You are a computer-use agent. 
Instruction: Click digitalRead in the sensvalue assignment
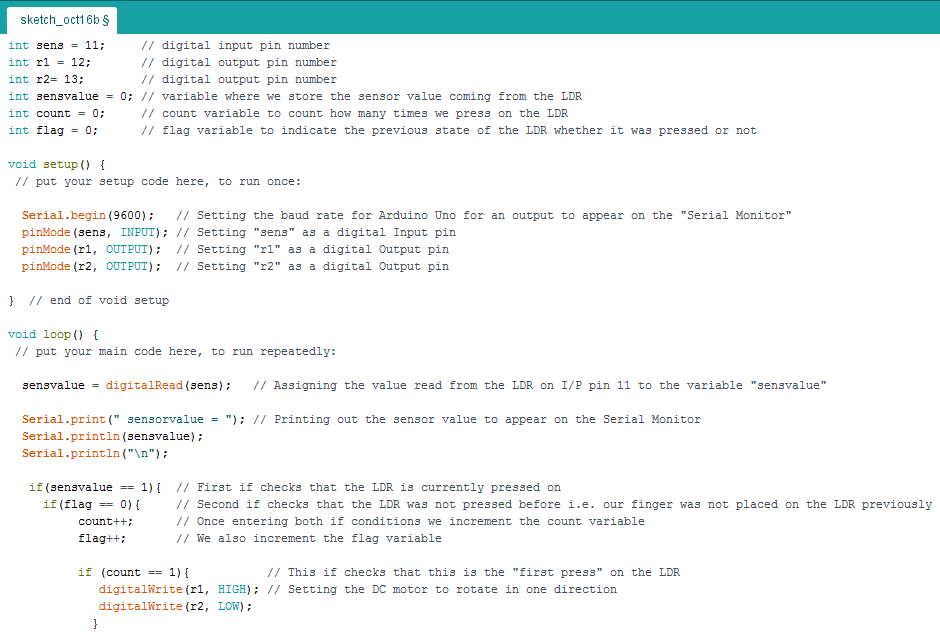(144, 385)
